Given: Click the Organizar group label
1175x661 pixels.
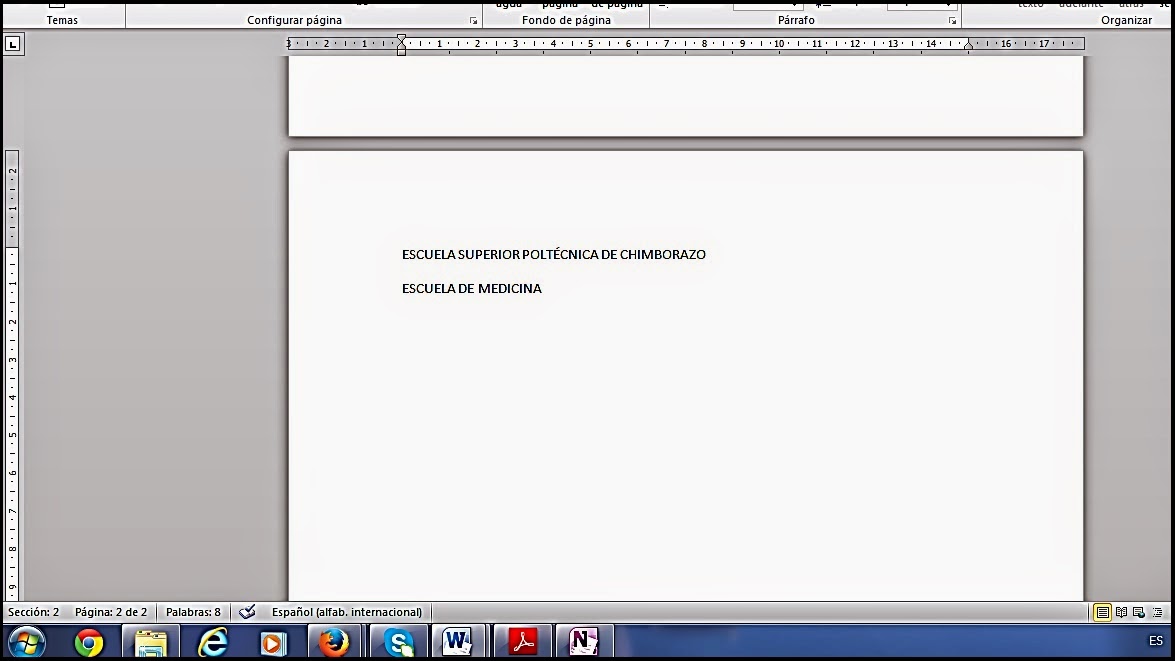Looking at the screenshot, I should (1126, 20).
